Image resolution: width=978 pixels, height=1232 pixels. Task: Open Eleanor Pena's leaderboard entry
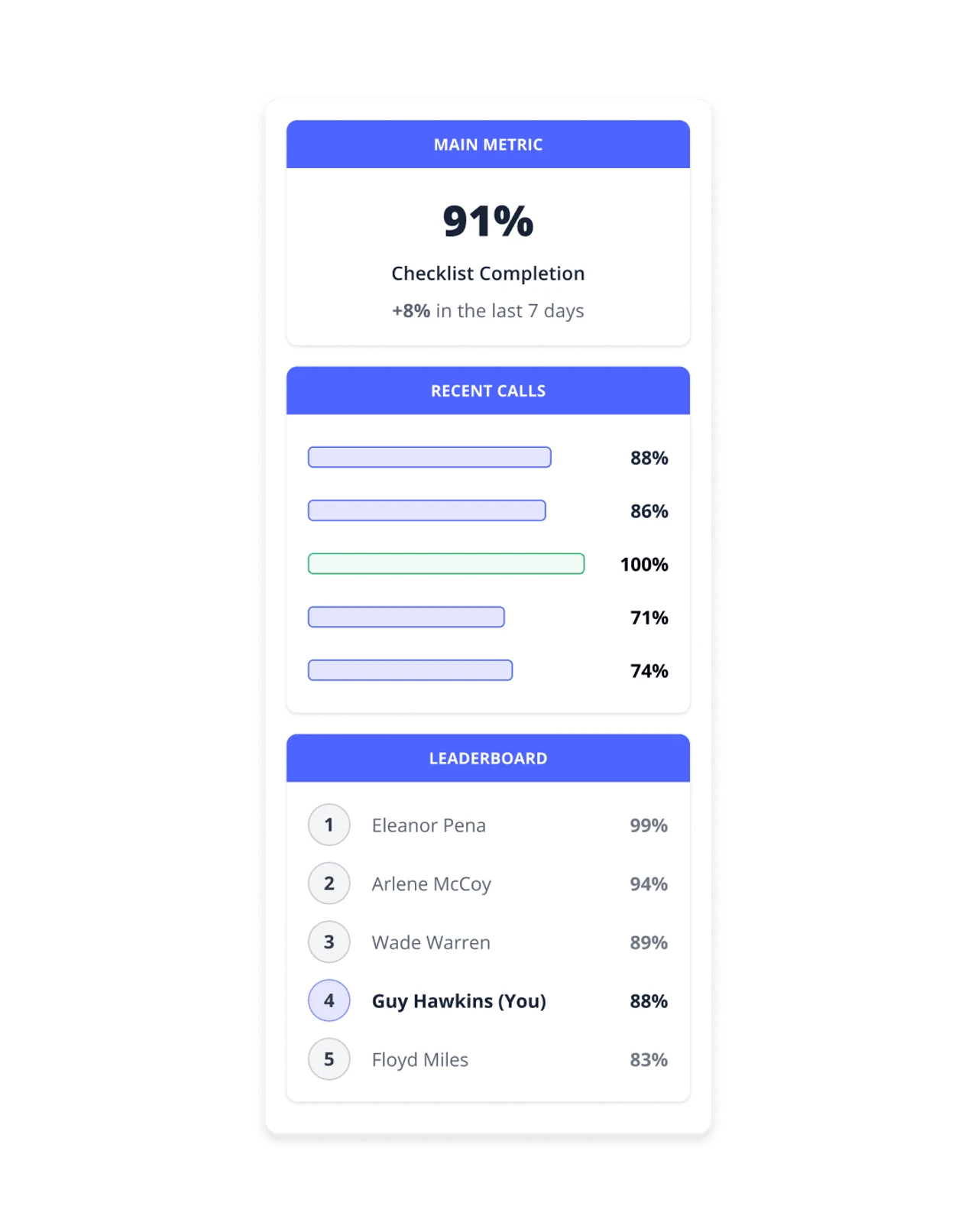(488, 825)
